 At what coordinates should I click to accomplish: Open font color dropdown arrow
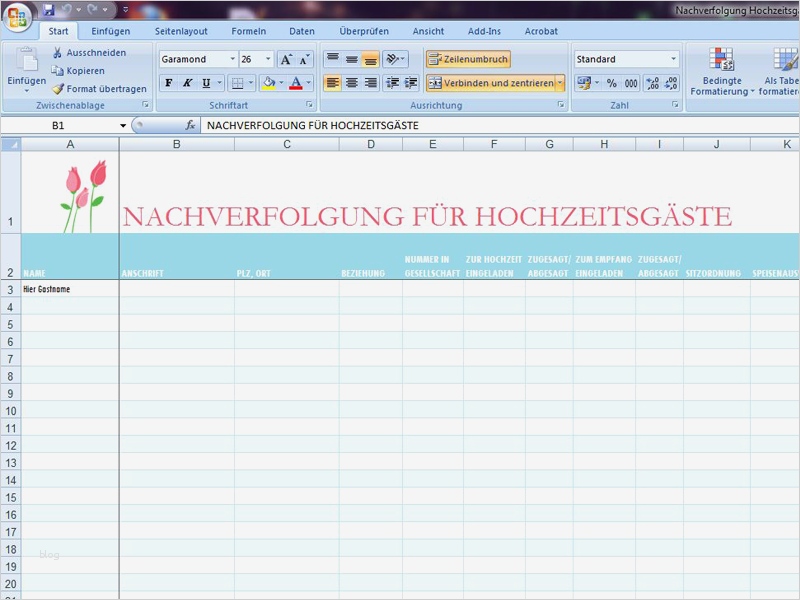tap(309, 83)
